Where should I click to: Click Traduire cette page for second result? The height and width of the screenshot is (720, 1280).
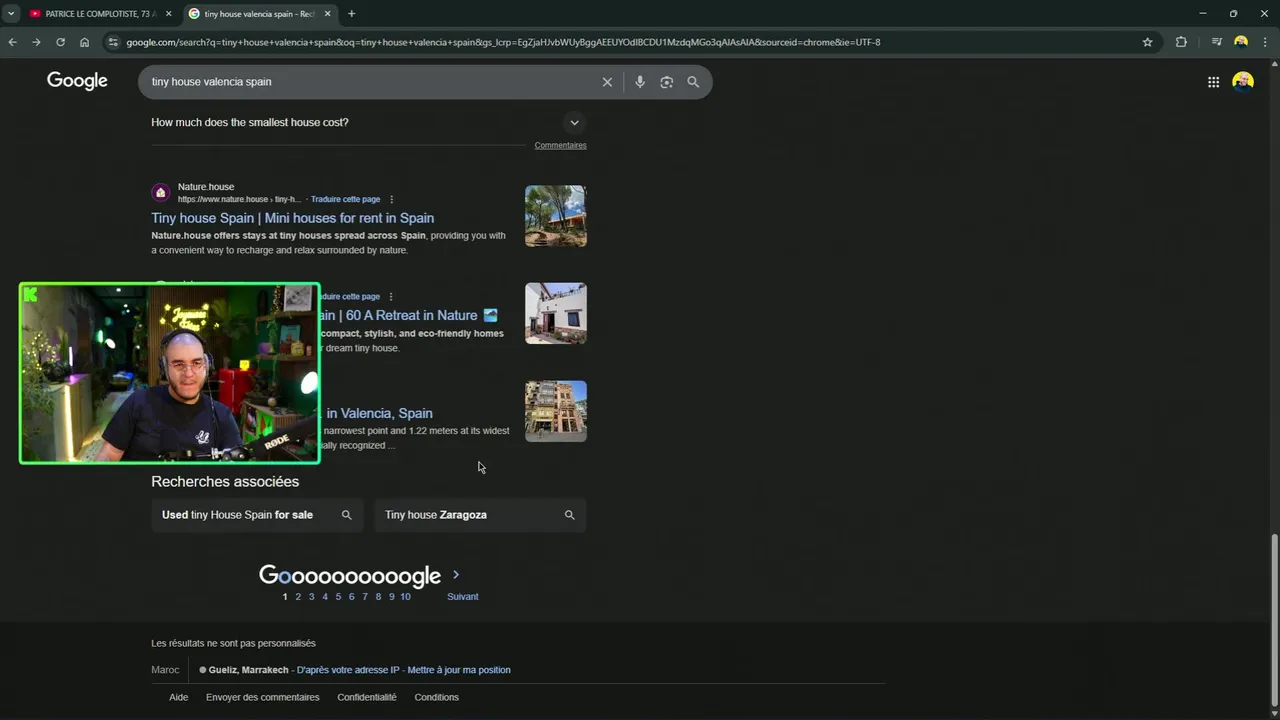(x=350, y=297)
